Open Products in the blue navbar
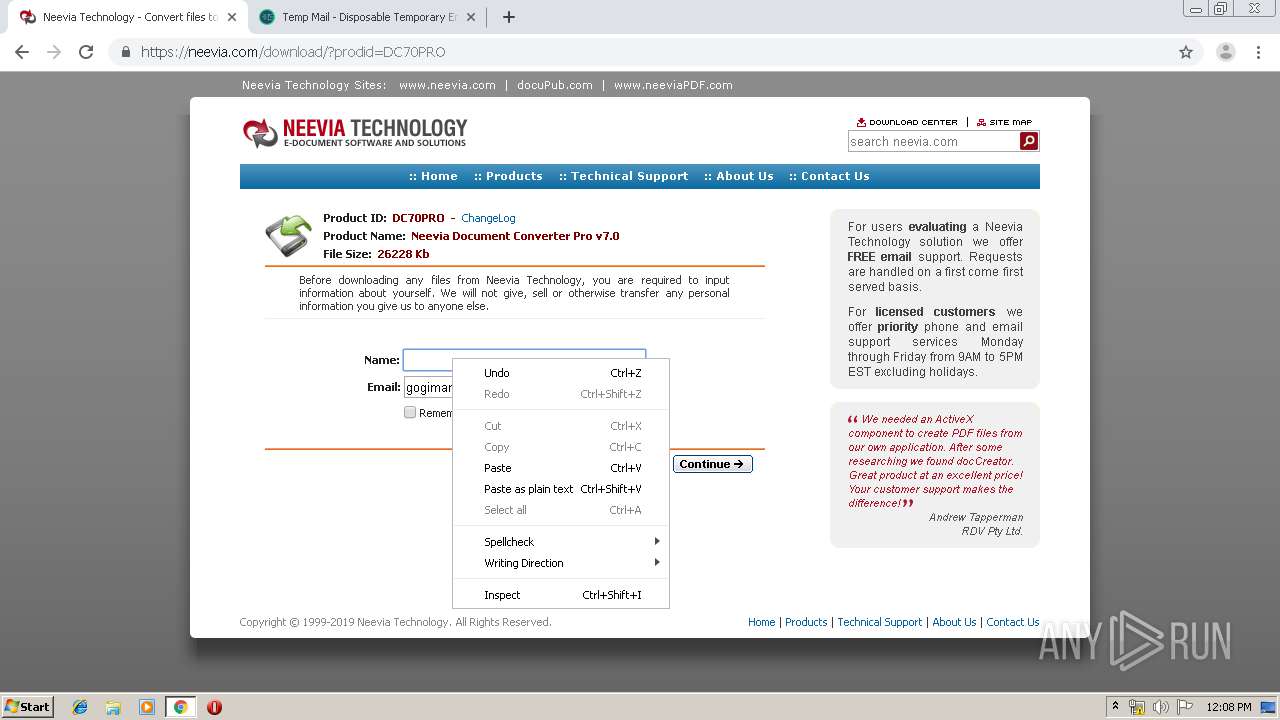The height and width of the screenshot is (720, 1280). 508,176
